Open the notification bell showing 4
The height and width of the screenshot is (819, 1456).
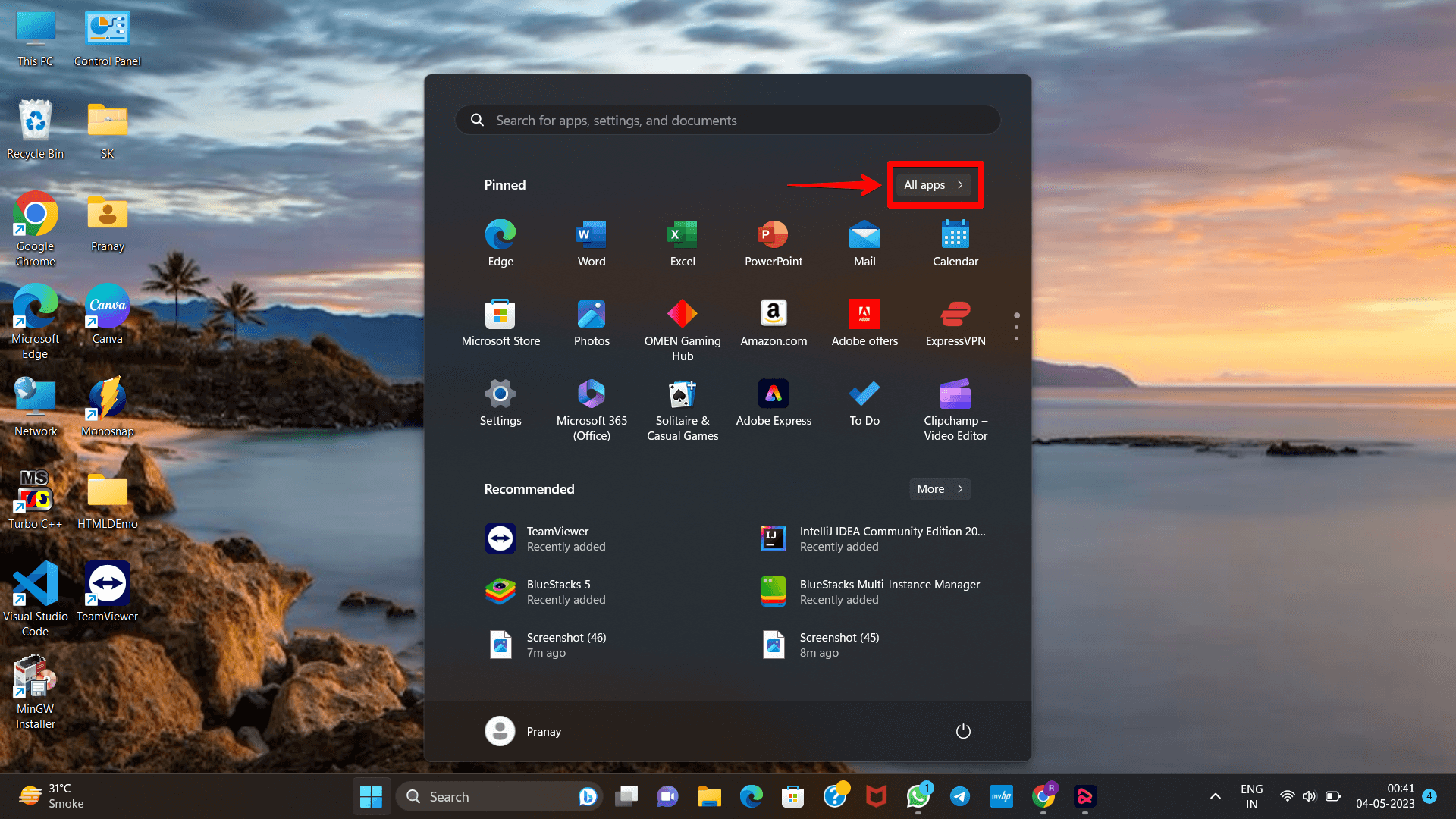(x=1429, y=796)
